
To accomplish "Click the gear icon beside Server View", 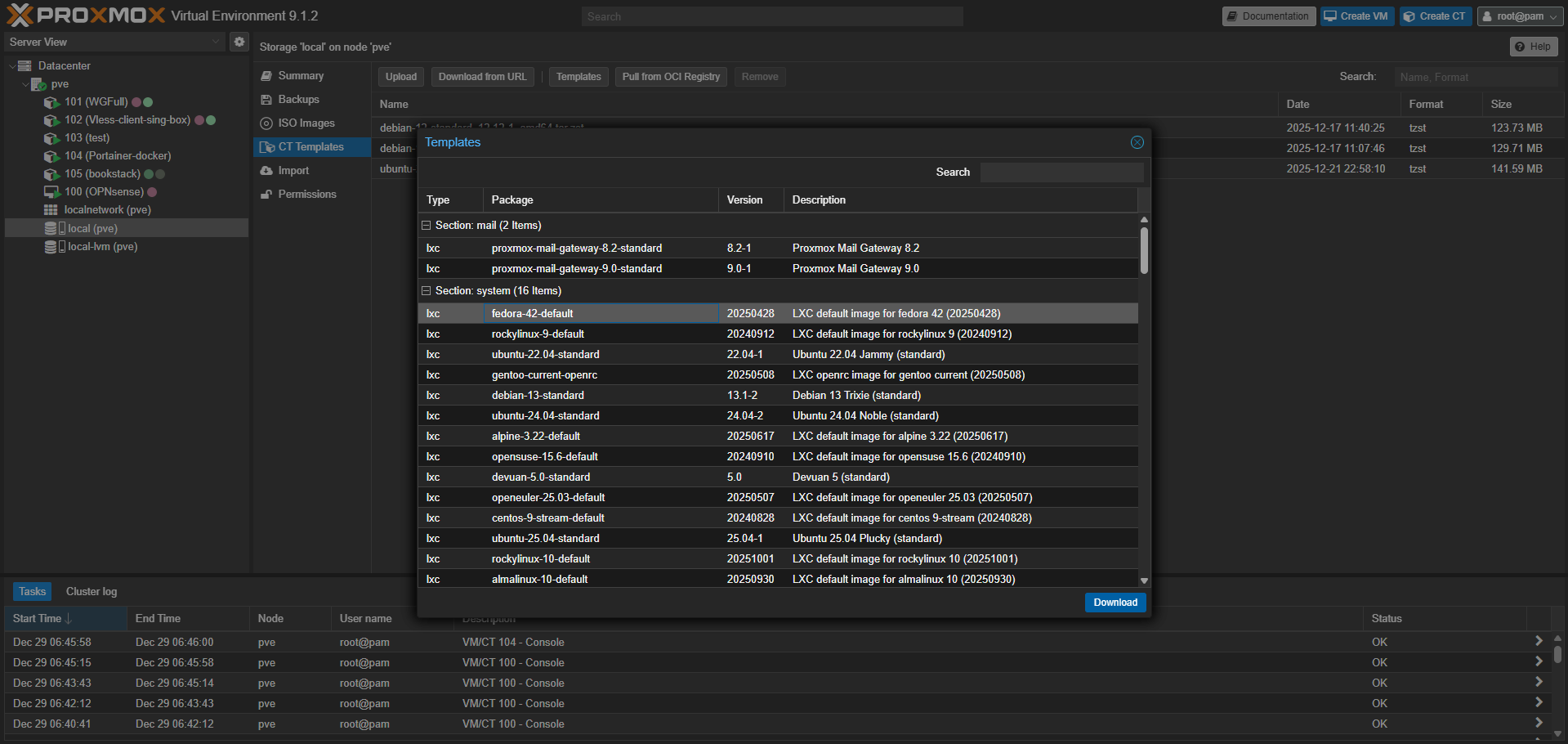I will tap(239, 42).
